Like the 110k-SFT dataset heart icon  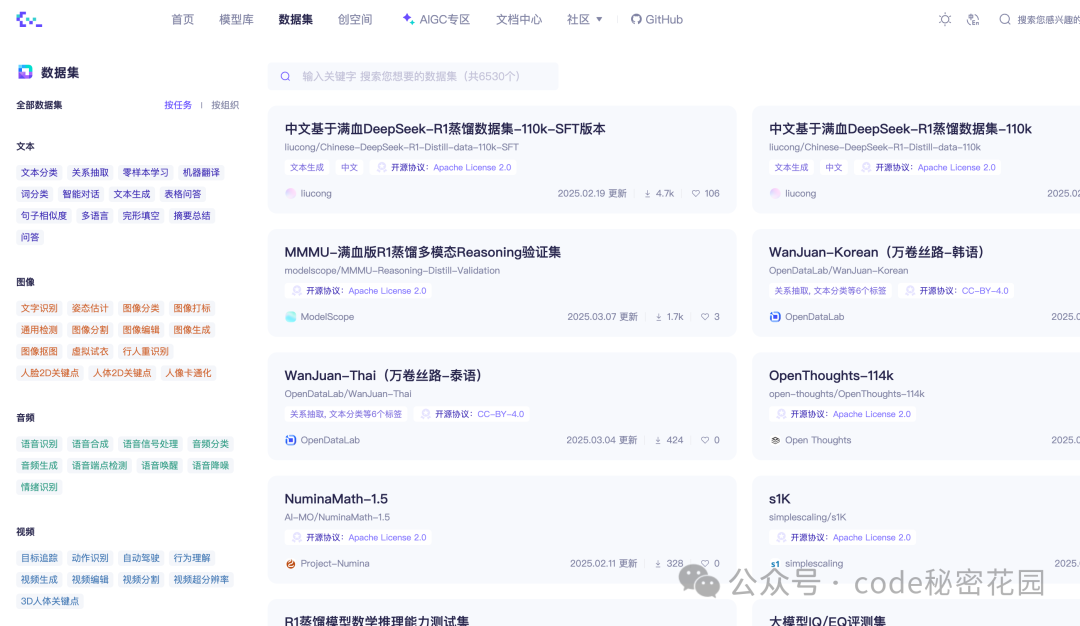coord(696,194)
